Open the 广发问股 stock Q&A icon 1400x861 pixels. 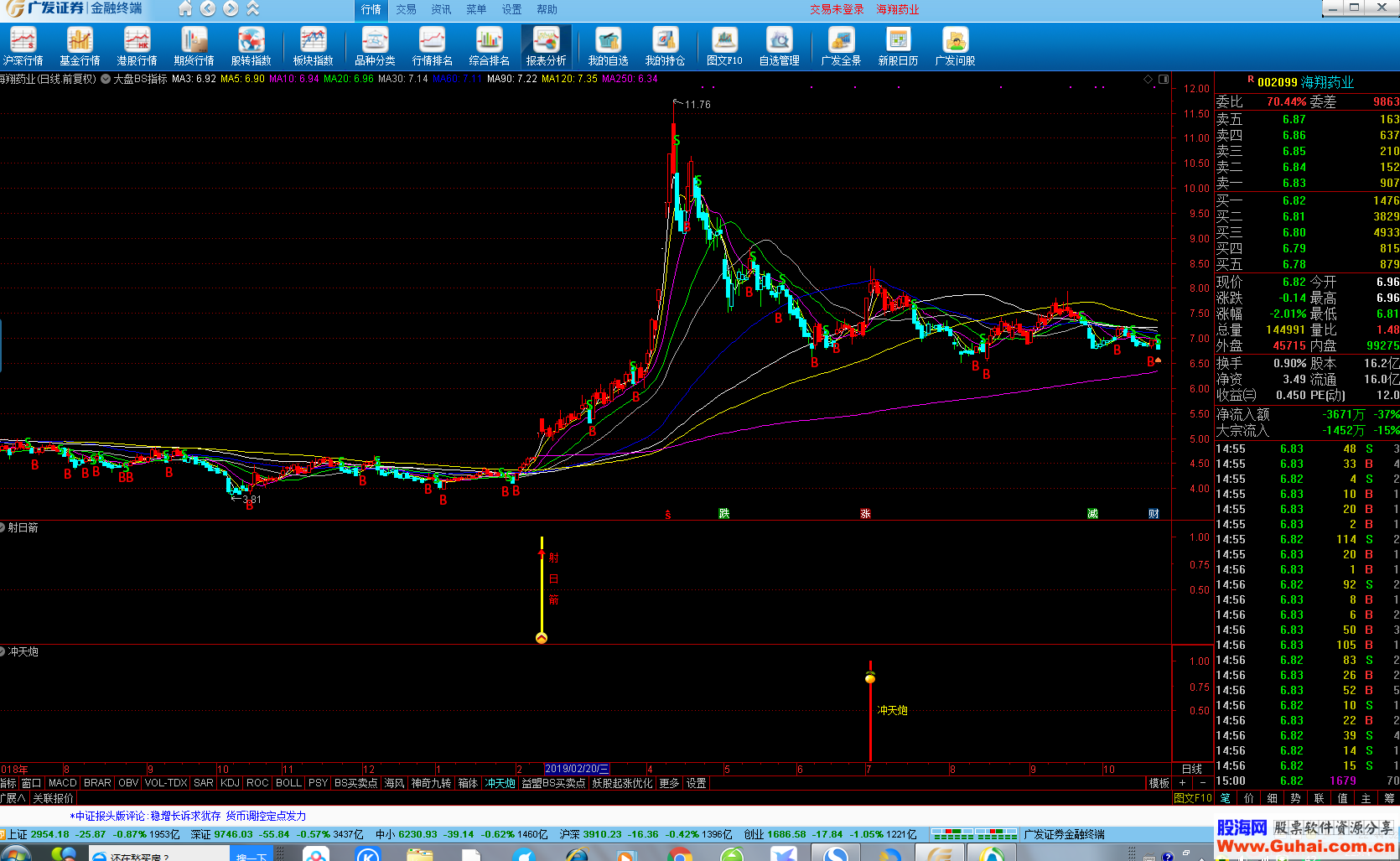coord(955,46)
